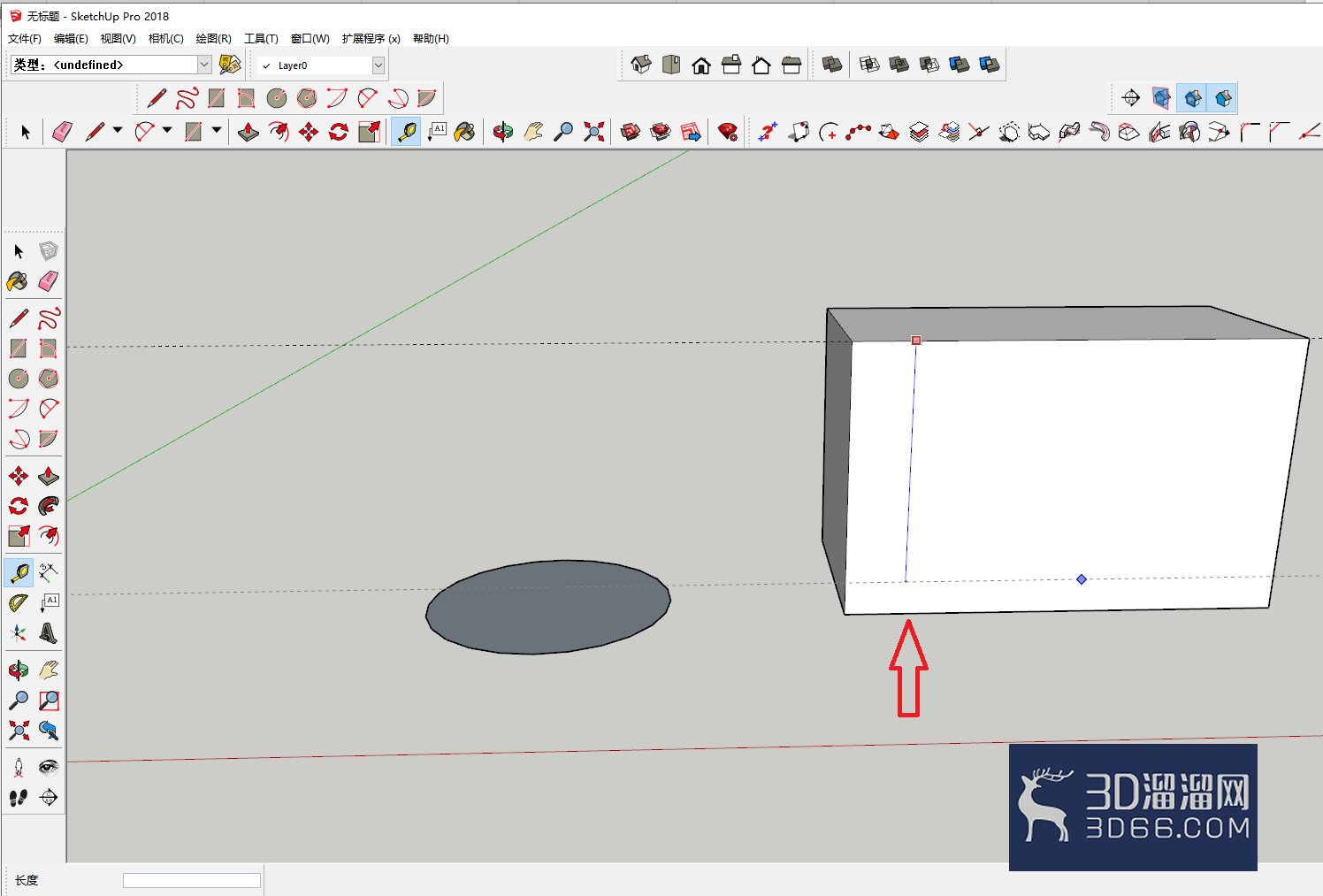The height and width of the screenshot is (896, 1323).
Task: Open the 3D Warehouse icon
Action: tap(631, 132)
